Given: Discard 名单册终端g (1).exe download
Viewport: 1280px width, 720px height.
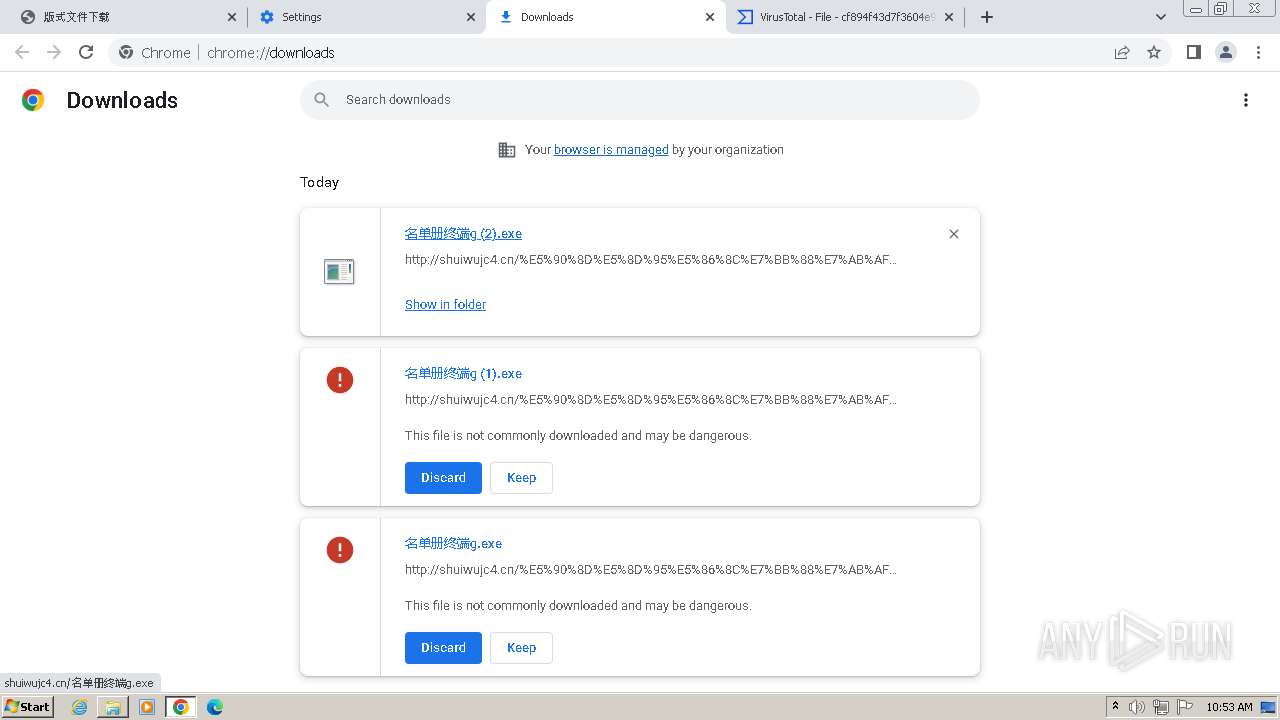Looking at the screenshot, I should click(x=443, y=478).
